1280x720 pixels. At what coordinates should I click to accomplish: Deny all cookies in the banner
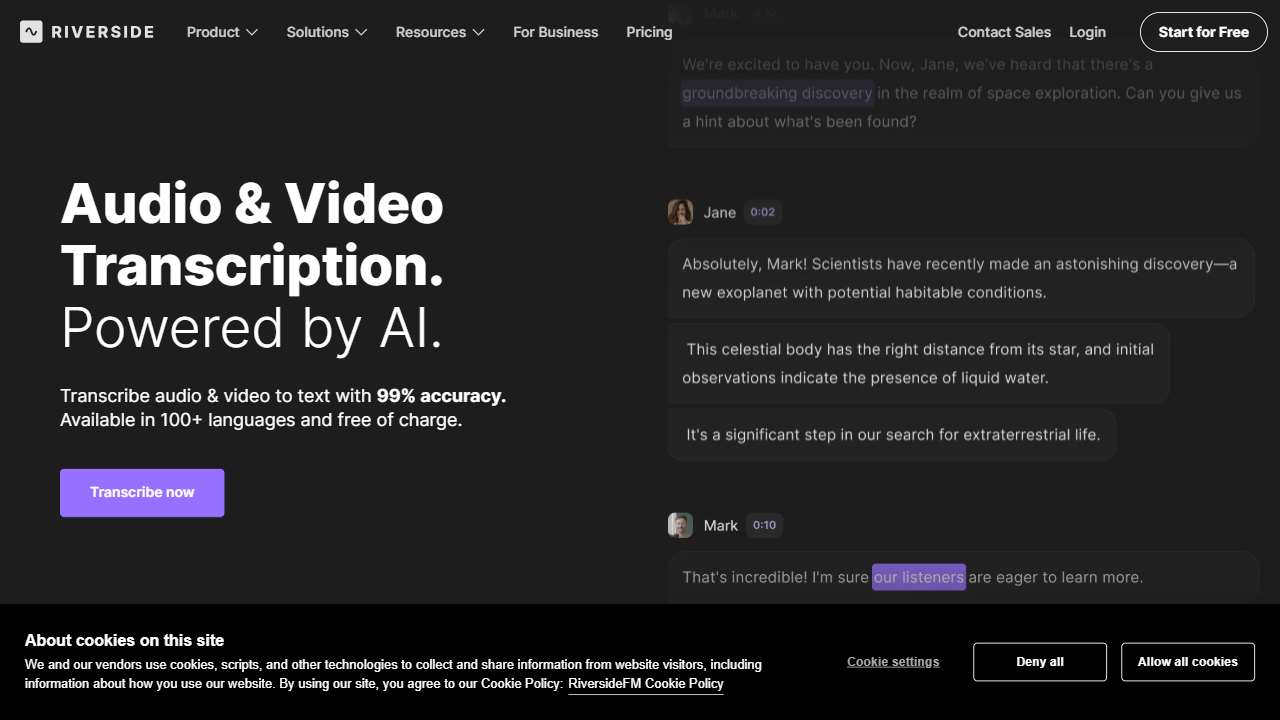click(x=1039, y=661)
